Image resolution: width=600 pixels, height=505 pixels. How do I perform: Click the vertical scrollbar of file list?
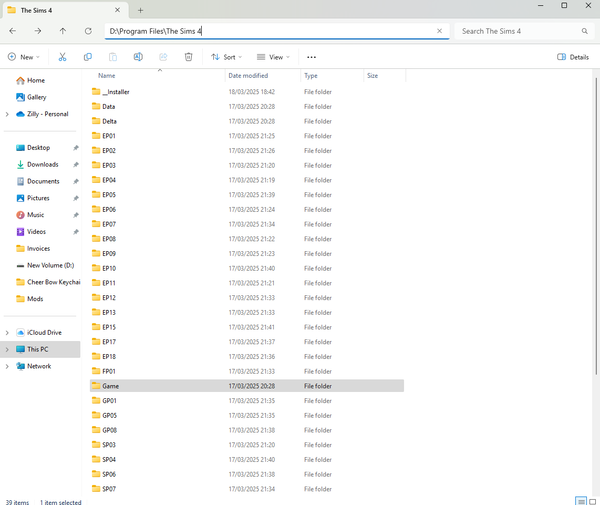(x=596, y=226)
